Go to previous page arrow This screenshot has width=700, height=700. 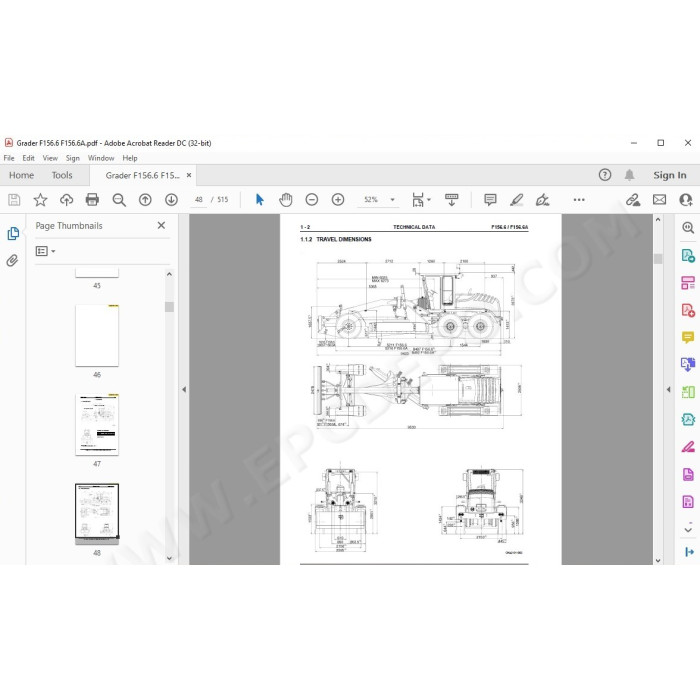[x=145, y=200]
